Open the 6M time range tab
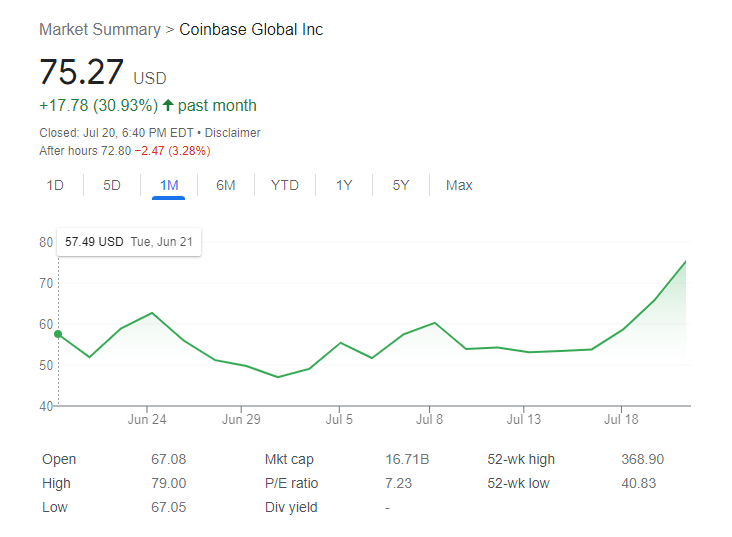The height and width of the screenshot is (537, 732). pyautogui.click(x=226, y=185)
